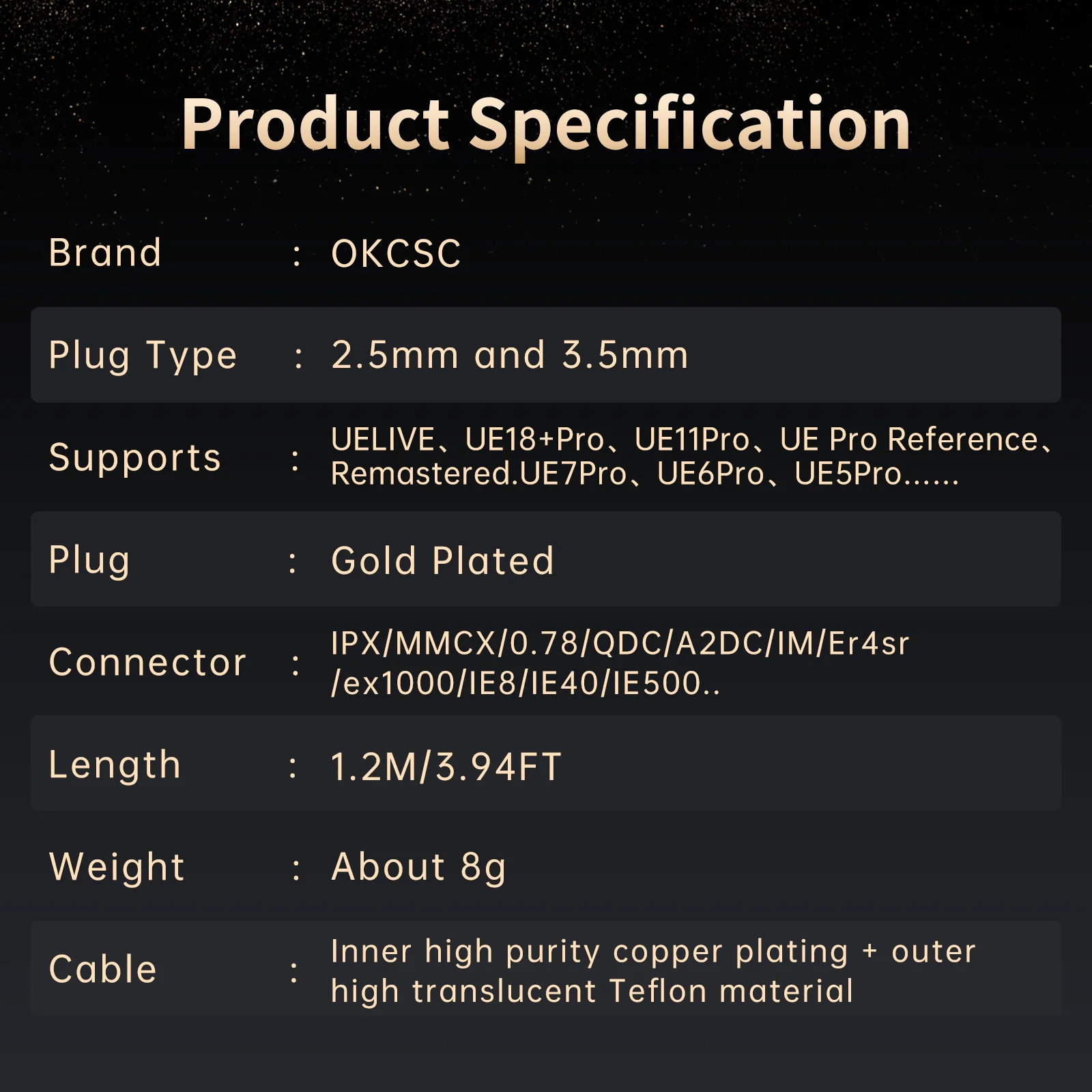1092x1092 pixels.
Task: Click the high translucent Teflon material line
Action: pyautogui.click(x=592, y=991)
